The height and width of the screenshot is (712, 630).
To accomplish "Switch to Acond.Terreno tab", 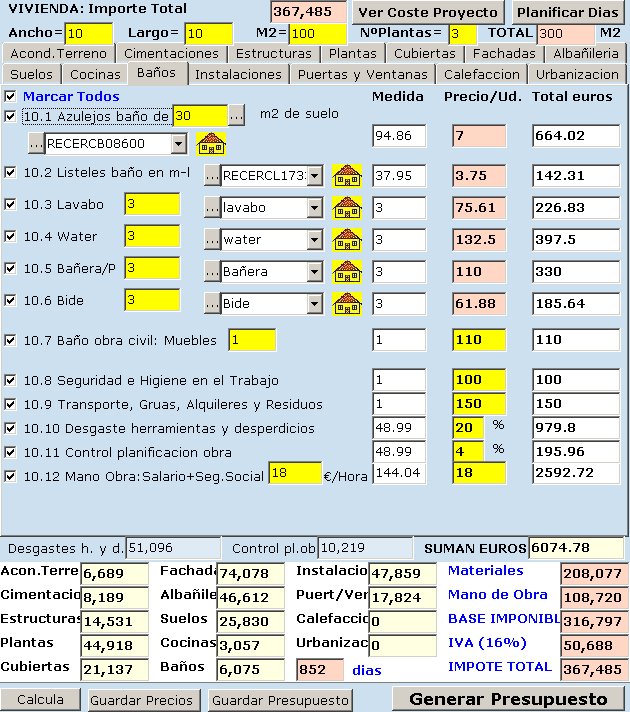I will (58, 54).
